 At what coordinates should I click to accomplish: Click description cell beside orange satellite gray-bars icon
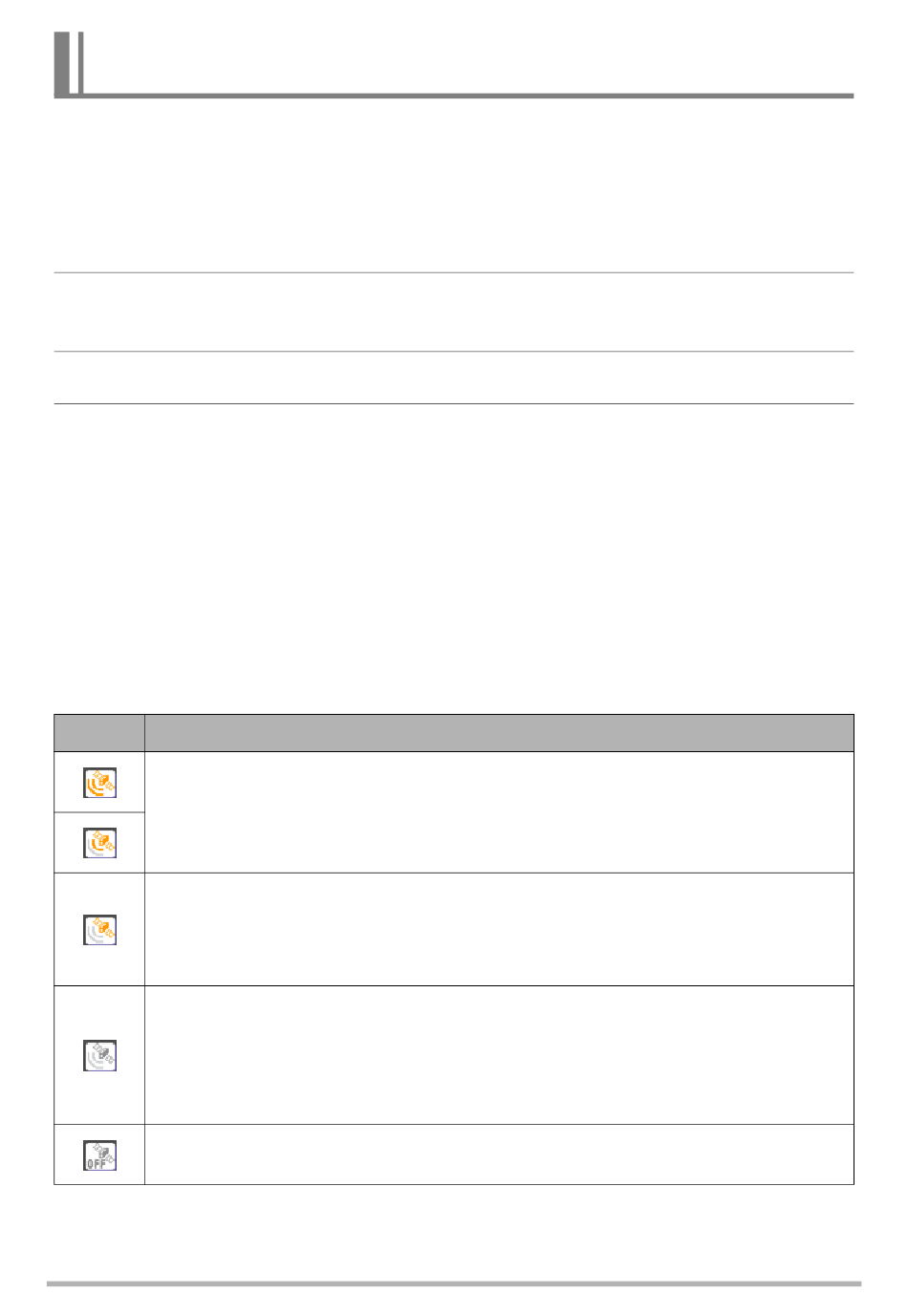499,929
